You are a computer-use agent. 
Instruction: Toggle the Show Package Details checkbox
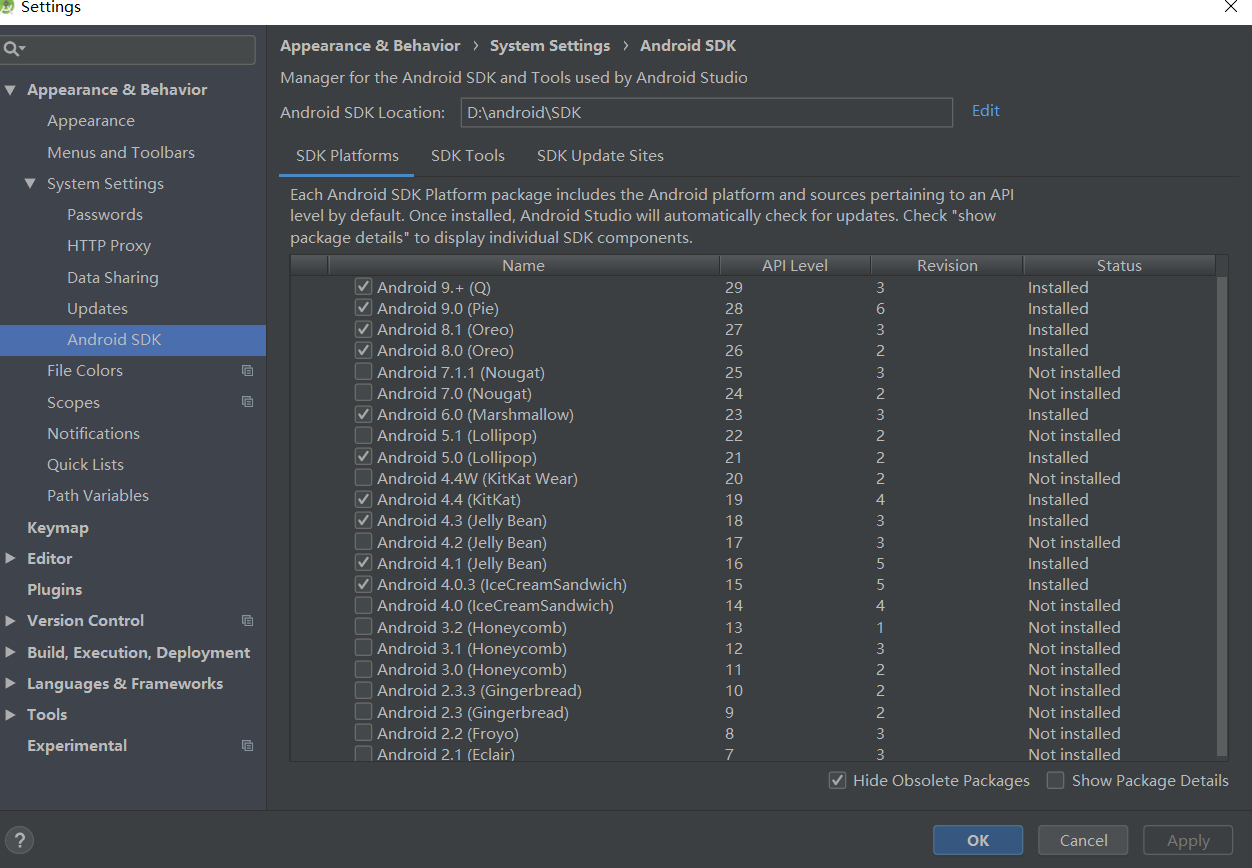click(x=1055, y=781)
